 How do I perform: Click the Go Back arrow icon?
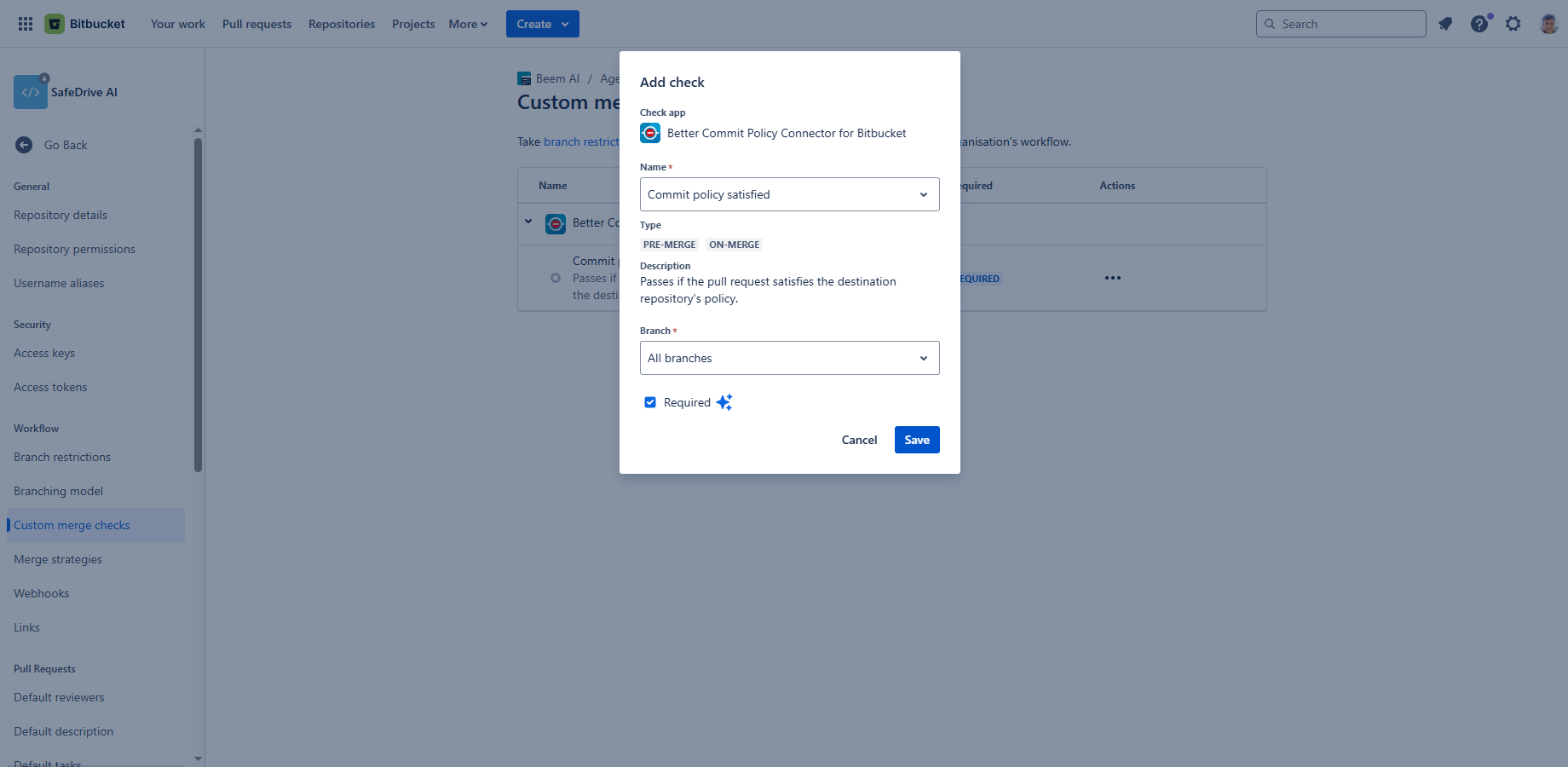pyautogui.click(x=24, y=145)
